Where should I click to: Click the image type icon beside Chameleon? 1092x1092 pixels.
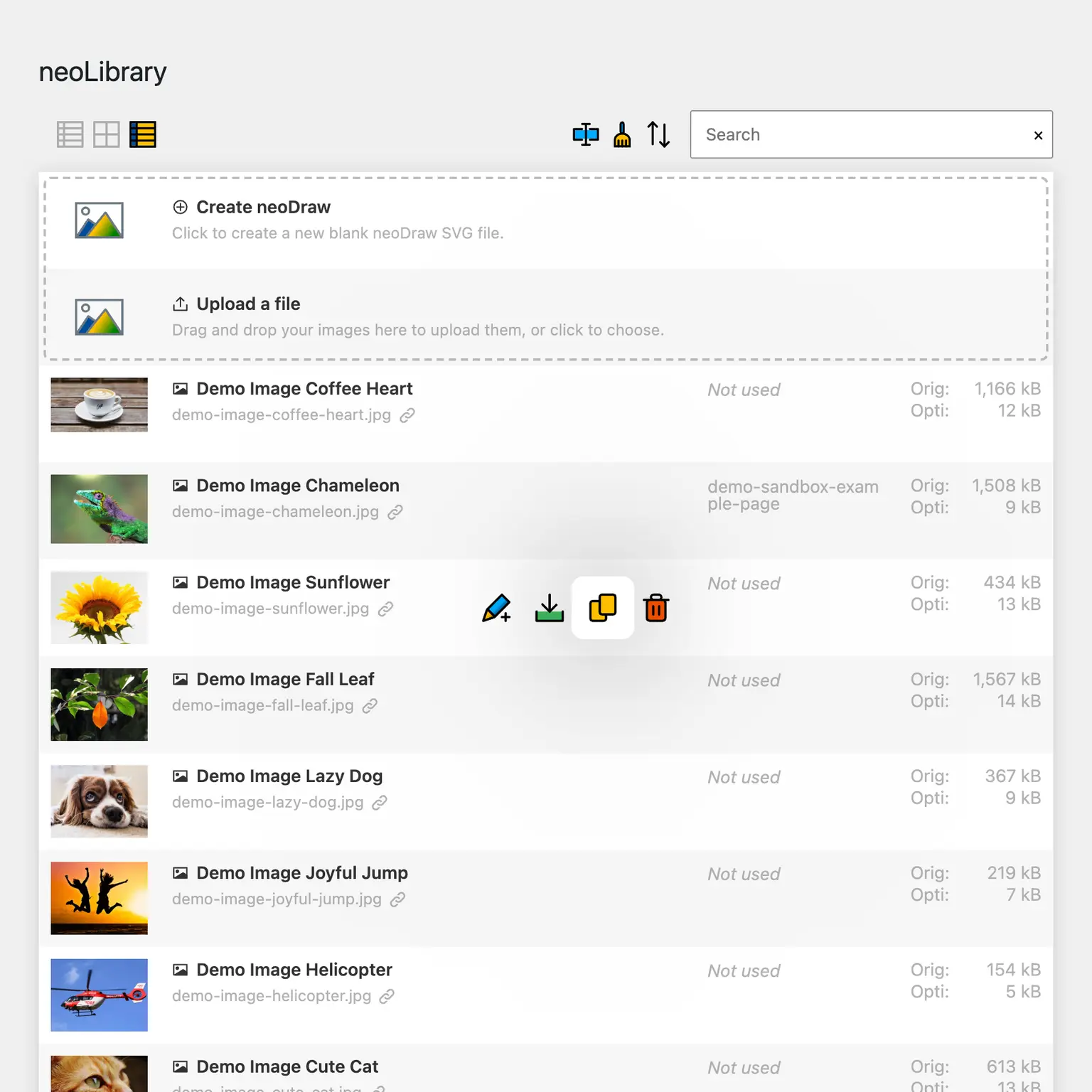pos(181,486)
